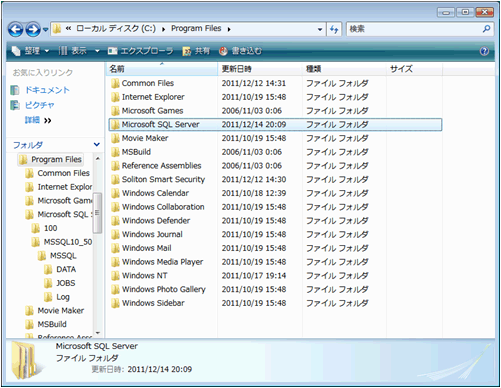Click the 表示 views button

coord(73,51)
